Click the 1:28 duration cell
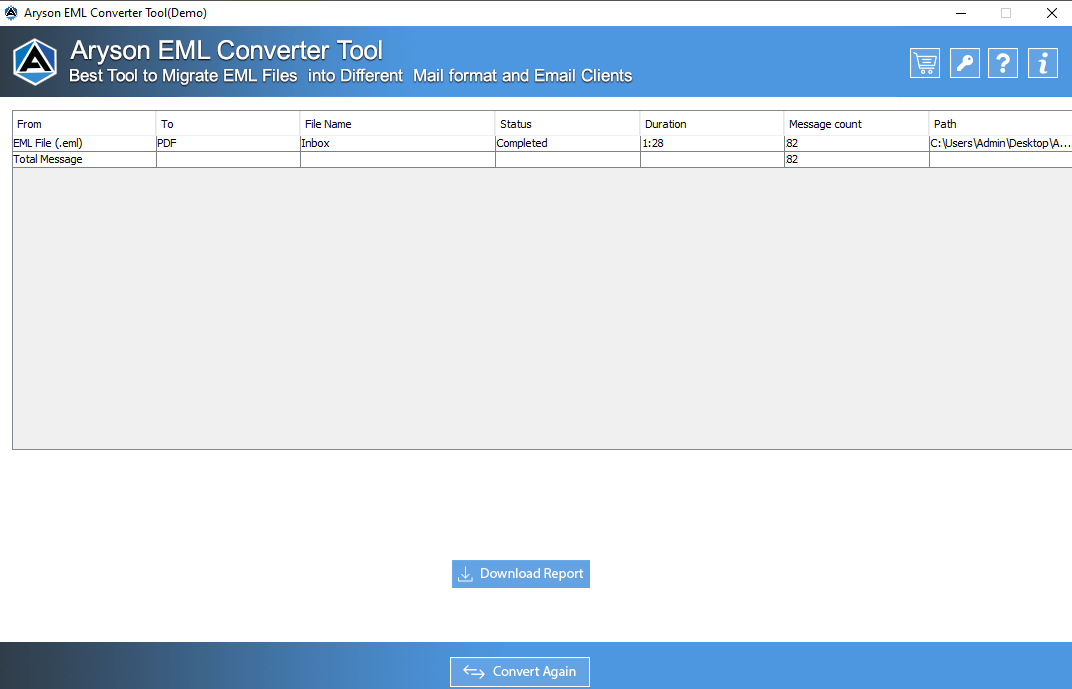 (712, 144)
